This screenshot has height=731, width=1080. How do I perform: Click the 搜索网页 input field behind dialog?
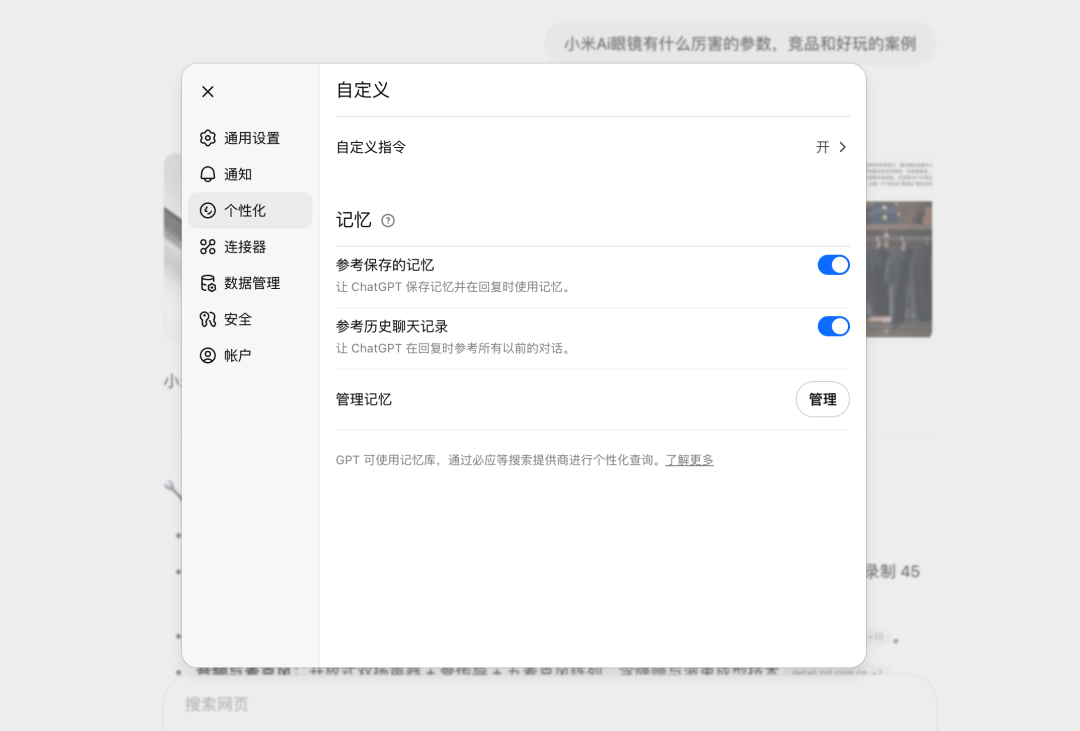pos(550,704)
